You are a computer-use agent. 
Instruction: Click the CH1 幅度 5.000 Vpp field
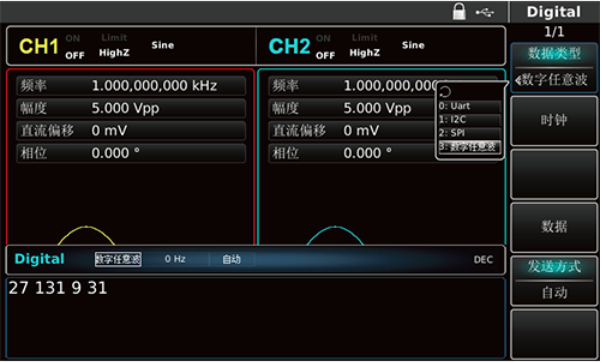point(131,108)
